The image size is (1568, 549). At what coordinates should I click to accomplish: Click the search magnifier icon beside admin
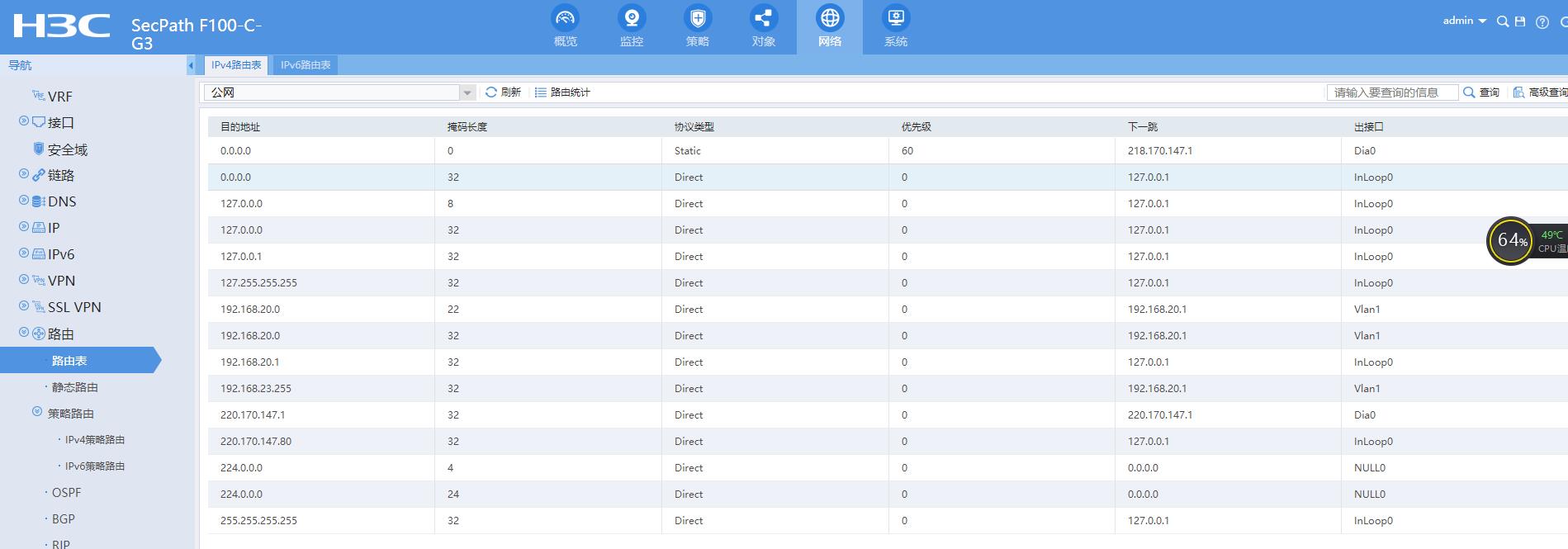click(1503, 21)
